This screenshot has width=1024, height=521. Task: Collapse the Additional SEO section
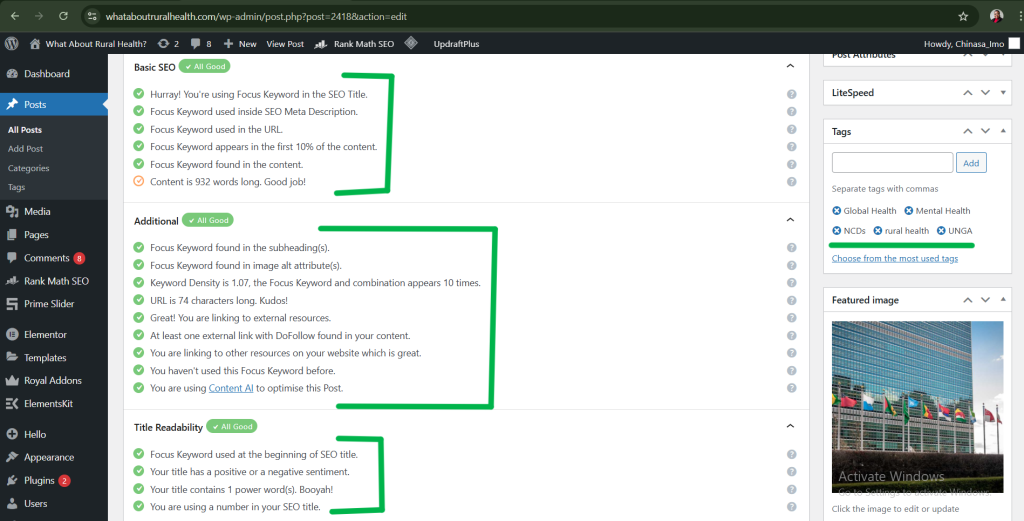[x=790, y=220]
